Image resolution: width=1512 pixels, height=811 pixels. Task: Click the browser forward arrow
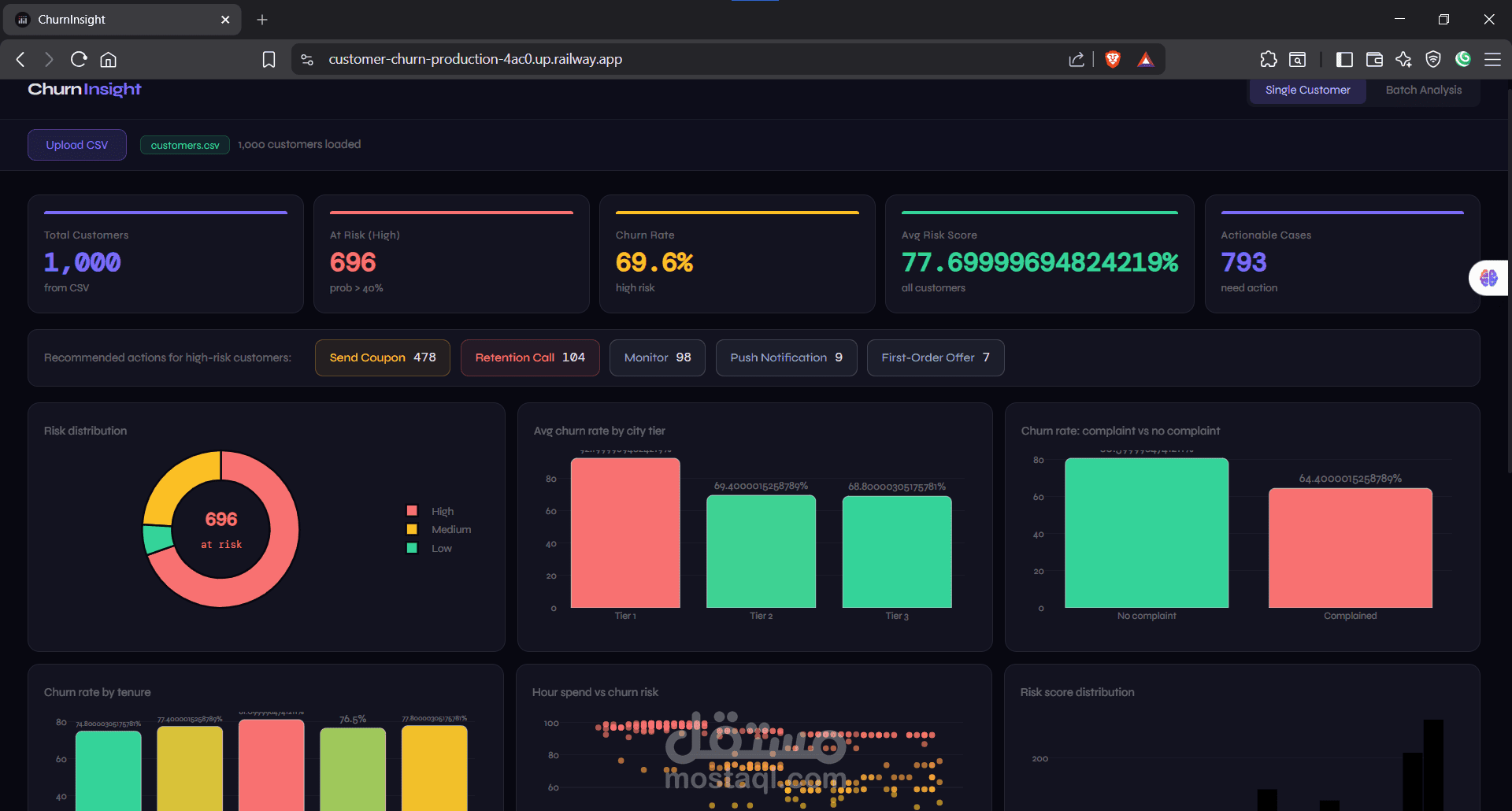point(49,59)
